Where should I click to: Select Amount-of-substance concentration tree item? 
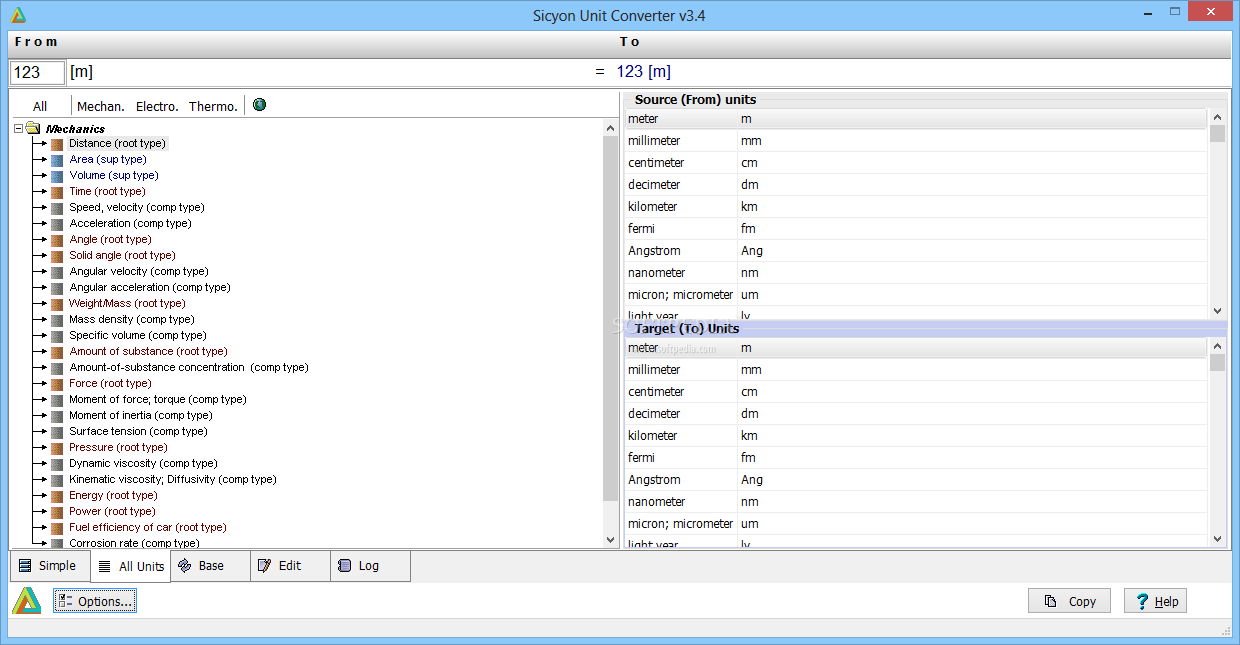pos(188,368)
